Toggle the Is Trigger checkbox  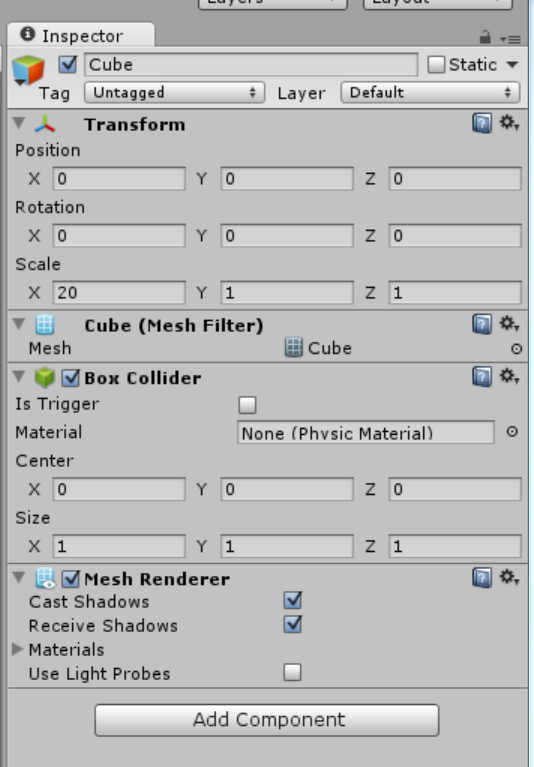pos(247,405)
